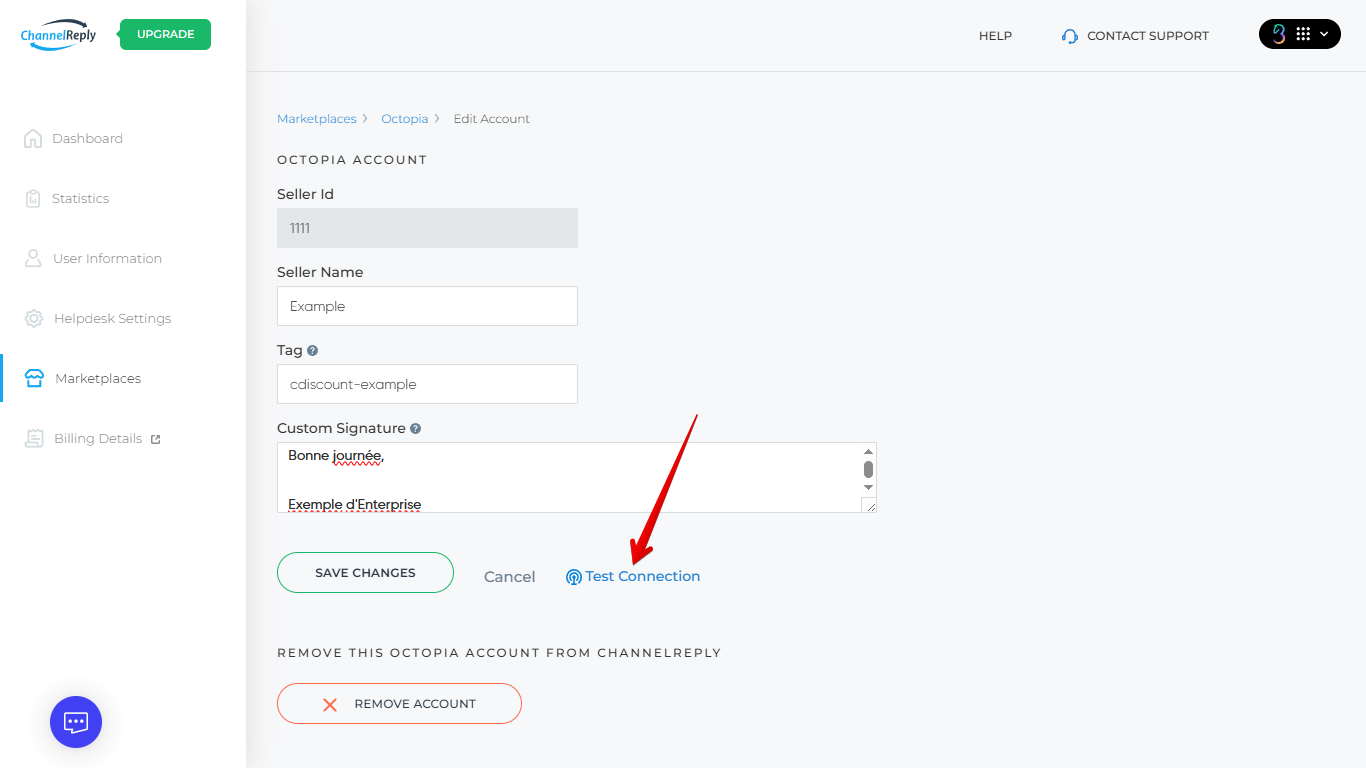Screen dimensions: 1366x768
Task: Click the Seller Id label
Action: pyautogui.click(x=305, y=195)
